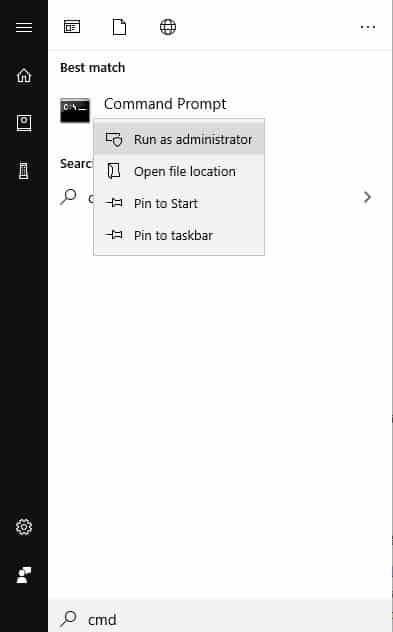This screenshot has width=393, height=632.
Task: Select Run as administrator
Action: click(179, 139)
